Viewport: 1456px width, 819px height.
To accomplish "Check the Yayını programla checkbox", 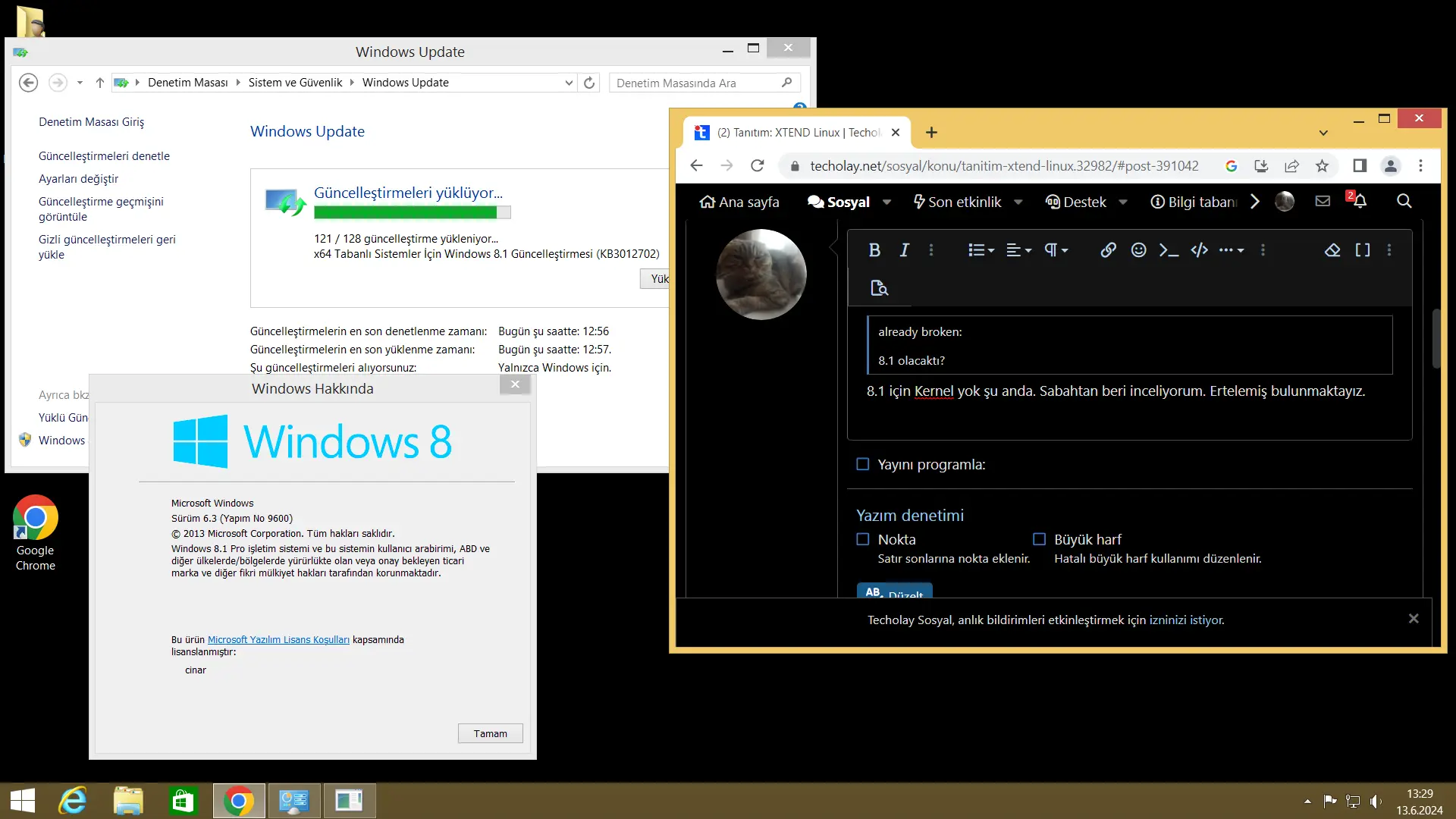I will pyautogui.click(x=862, y=464).
